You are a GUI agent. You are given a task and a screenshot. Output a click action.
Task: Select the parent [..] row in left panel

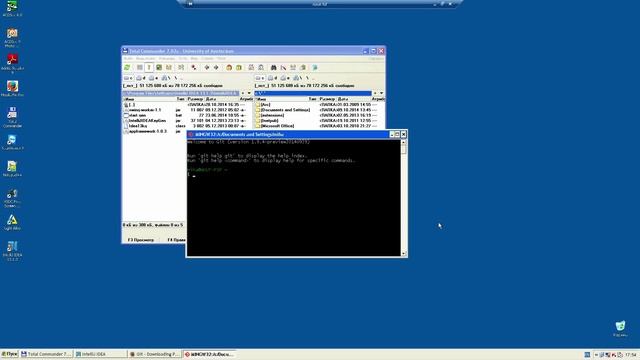(187, 105)
